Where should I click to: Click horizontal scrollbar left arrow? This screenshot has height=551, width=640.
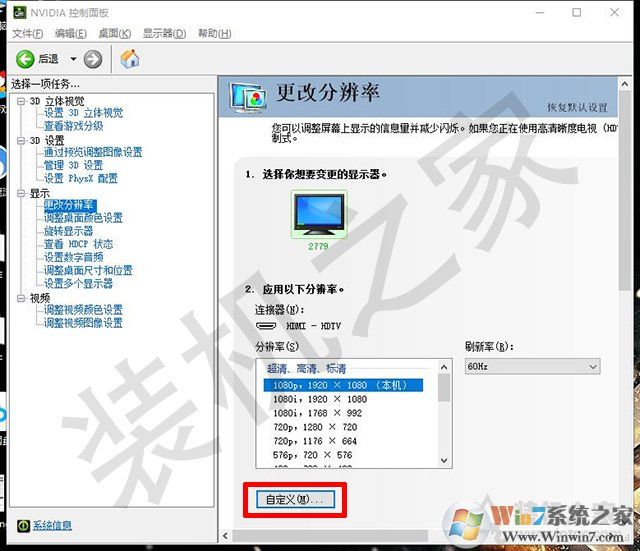pos(226,536)
